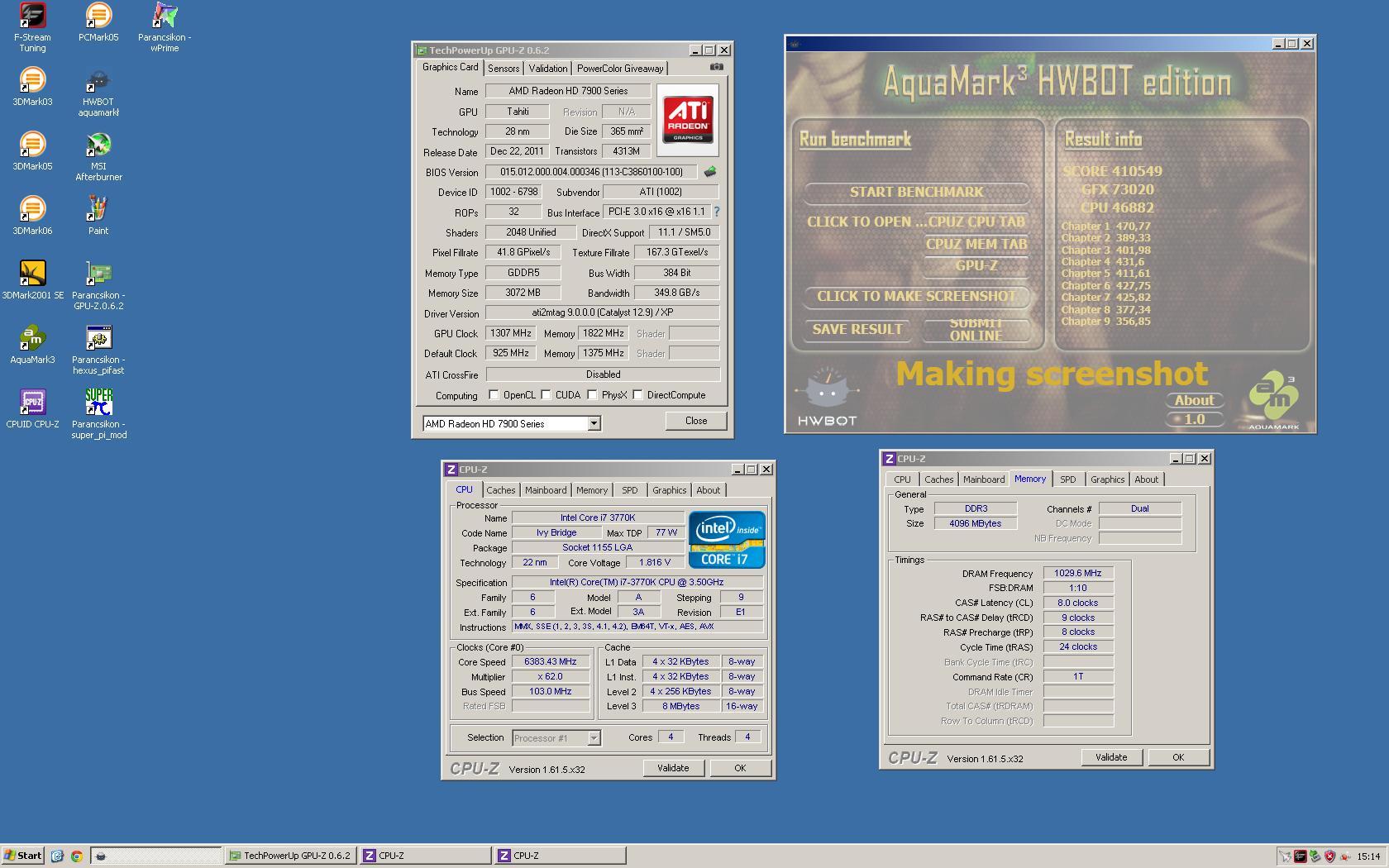
Task: Open the Internet Explorer quick launch icon
Action: click(57, 856)
